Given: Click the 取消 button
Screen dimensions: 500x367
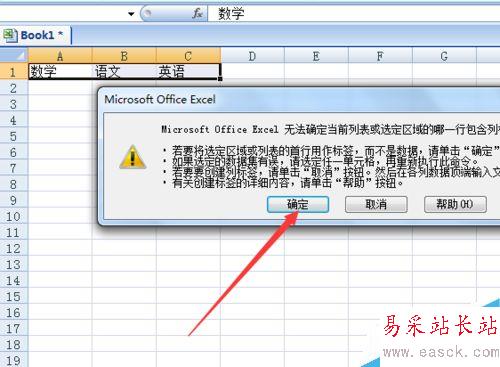Looking at the screenshot, I should tap(376, 204).
